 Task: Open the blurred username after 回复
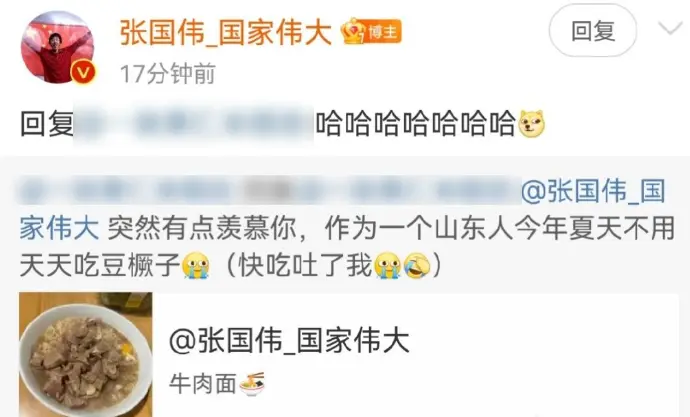pyautogui.click(x=194, y=123)
